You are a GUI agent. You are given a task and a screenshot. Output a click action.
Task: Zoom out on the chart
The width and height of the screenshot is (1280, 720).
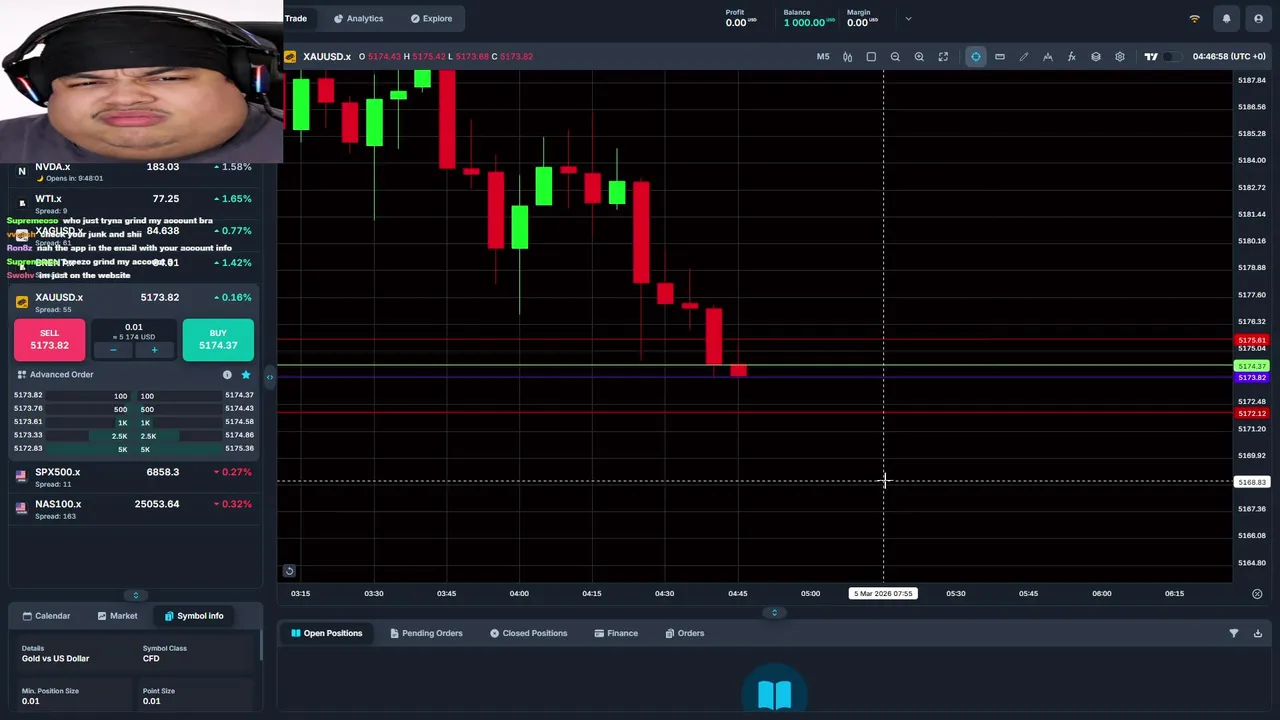pos(895,57)
